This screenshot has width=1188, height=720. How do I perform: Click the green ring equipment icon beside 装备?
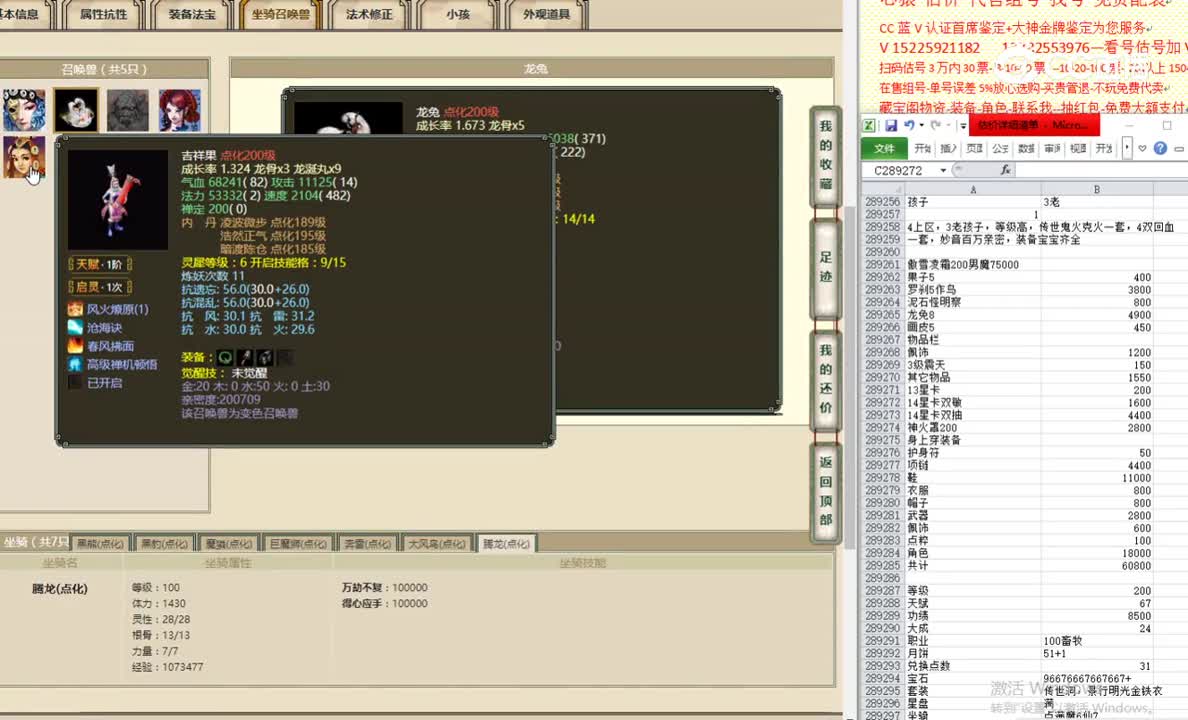point(225,357)
